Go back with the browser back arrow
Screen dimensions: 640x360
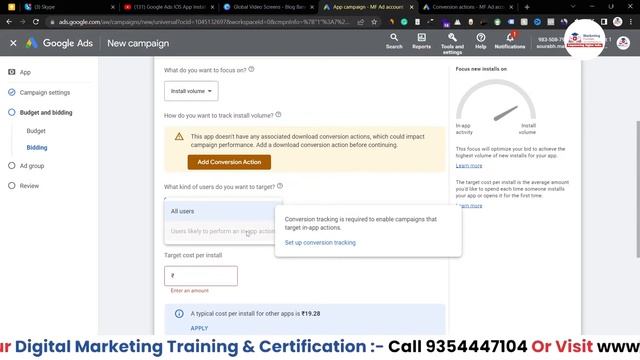[x=9, y=22]
